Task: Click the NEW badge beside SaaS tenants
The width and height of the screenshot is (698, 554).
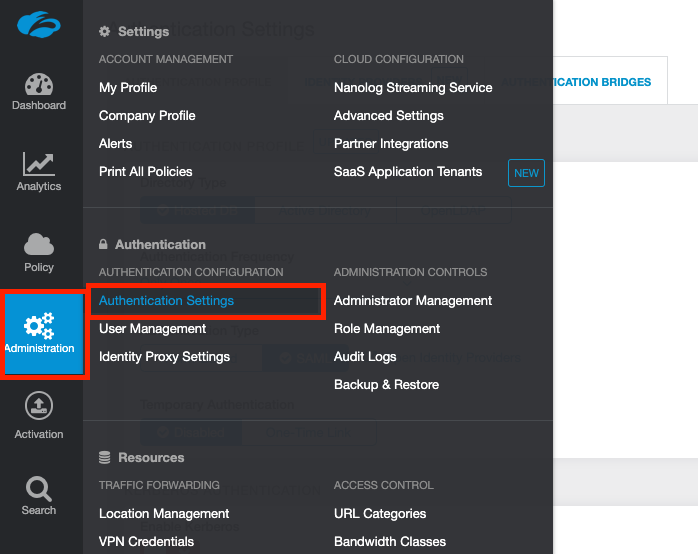Action: pos(526,172)
